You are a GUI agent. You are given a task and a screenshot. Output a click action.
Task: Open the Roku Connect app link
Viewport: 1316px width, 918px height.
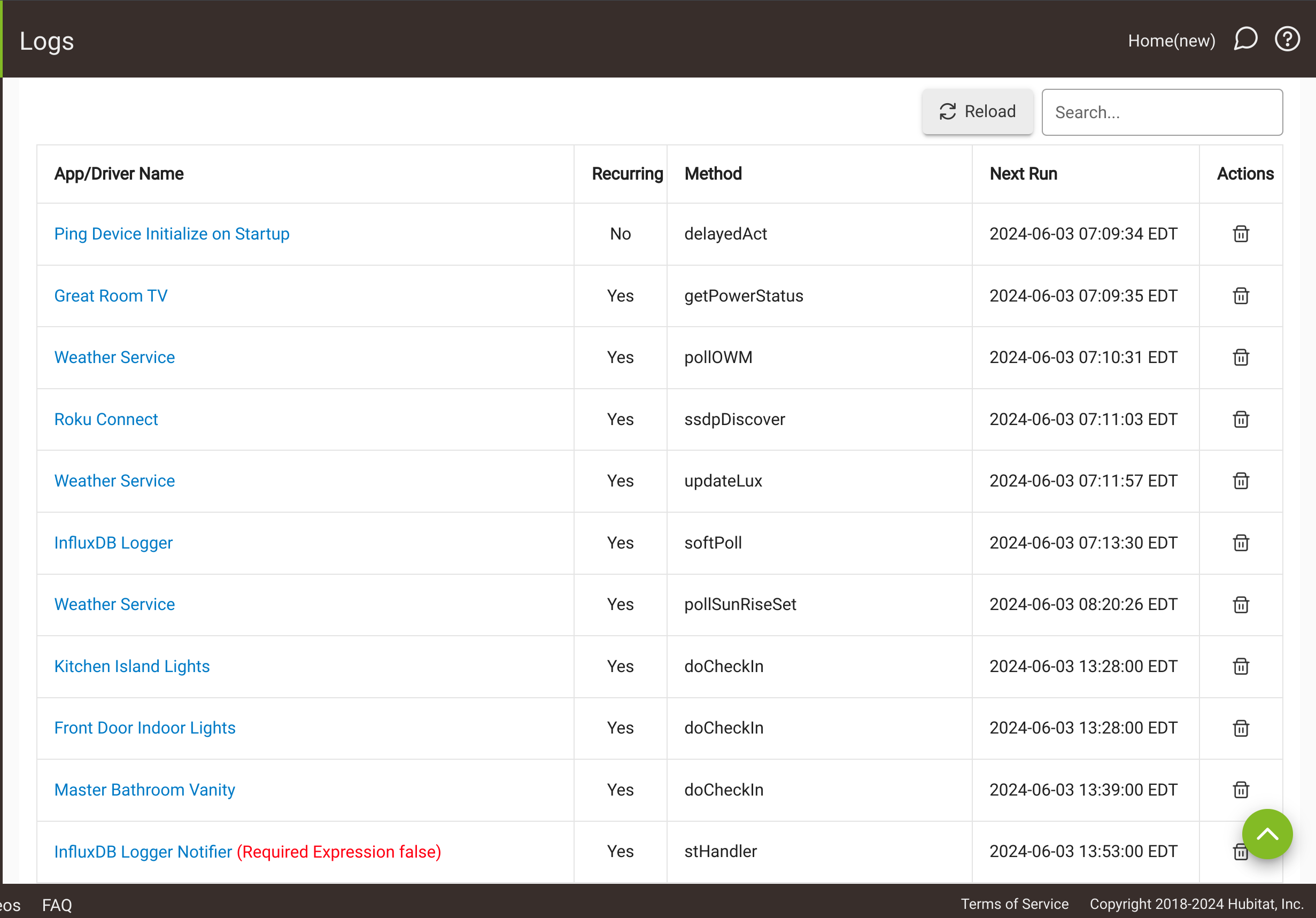106,419
